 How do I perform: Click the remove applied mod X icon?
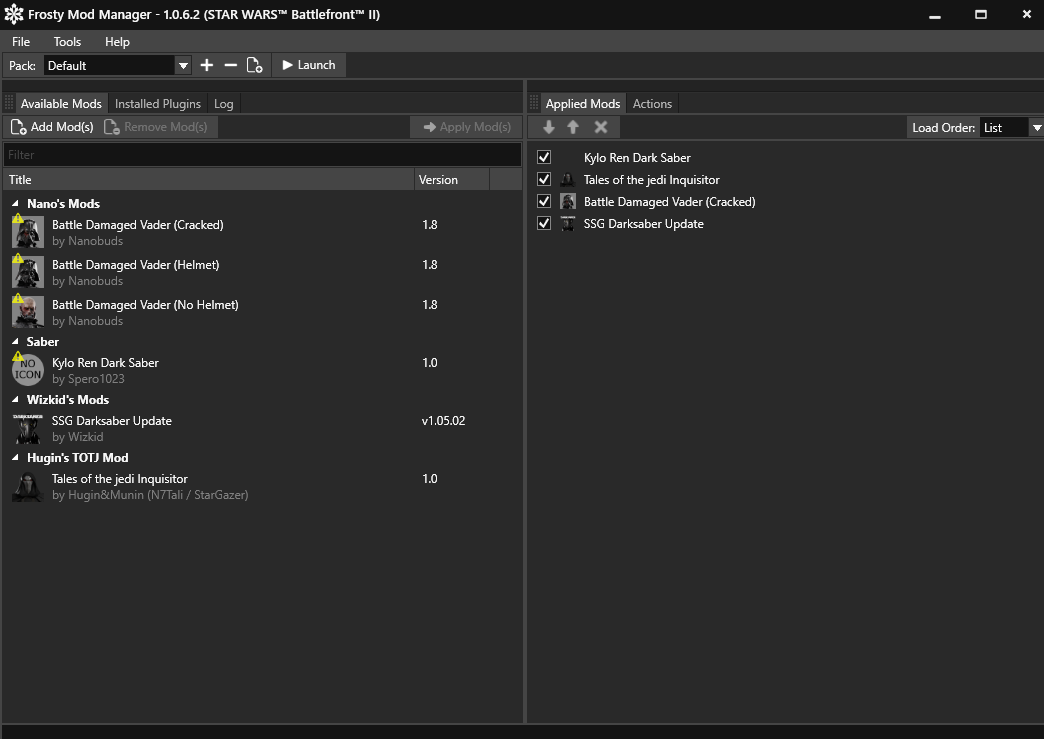pos(600,127)
